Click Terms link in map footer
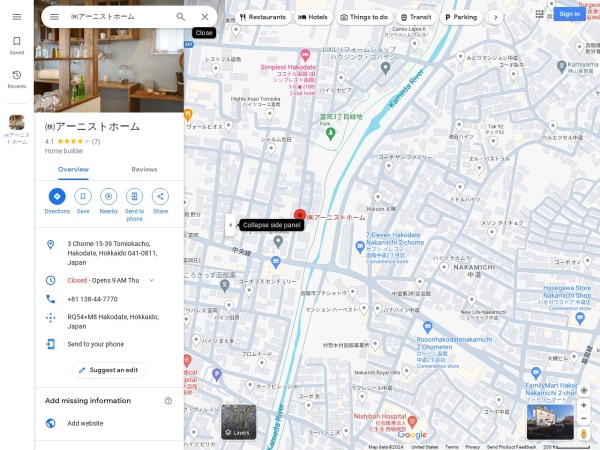This screenshot has height=450, width=600. (x=452, y=447)
